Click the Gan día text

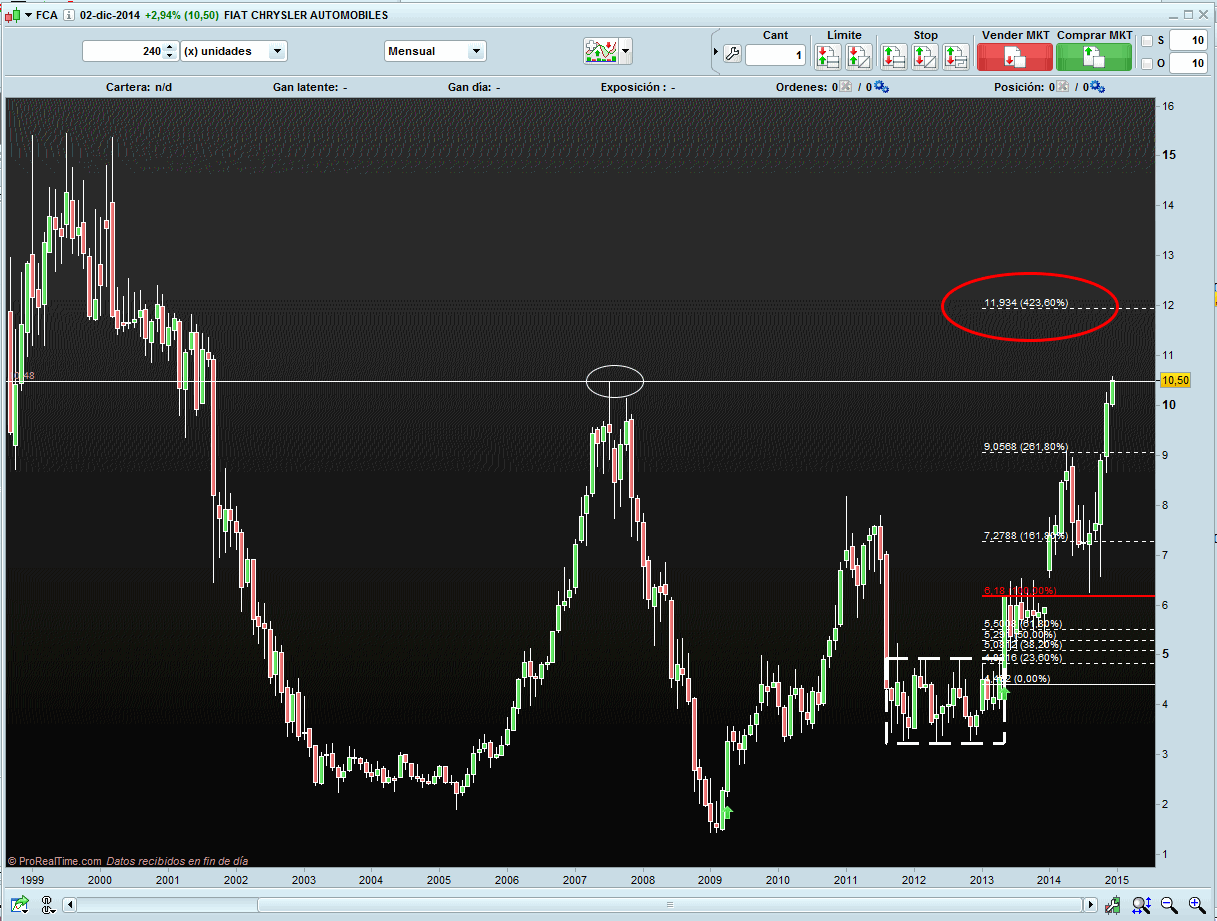pyautogui.click(x=474, y=87)
